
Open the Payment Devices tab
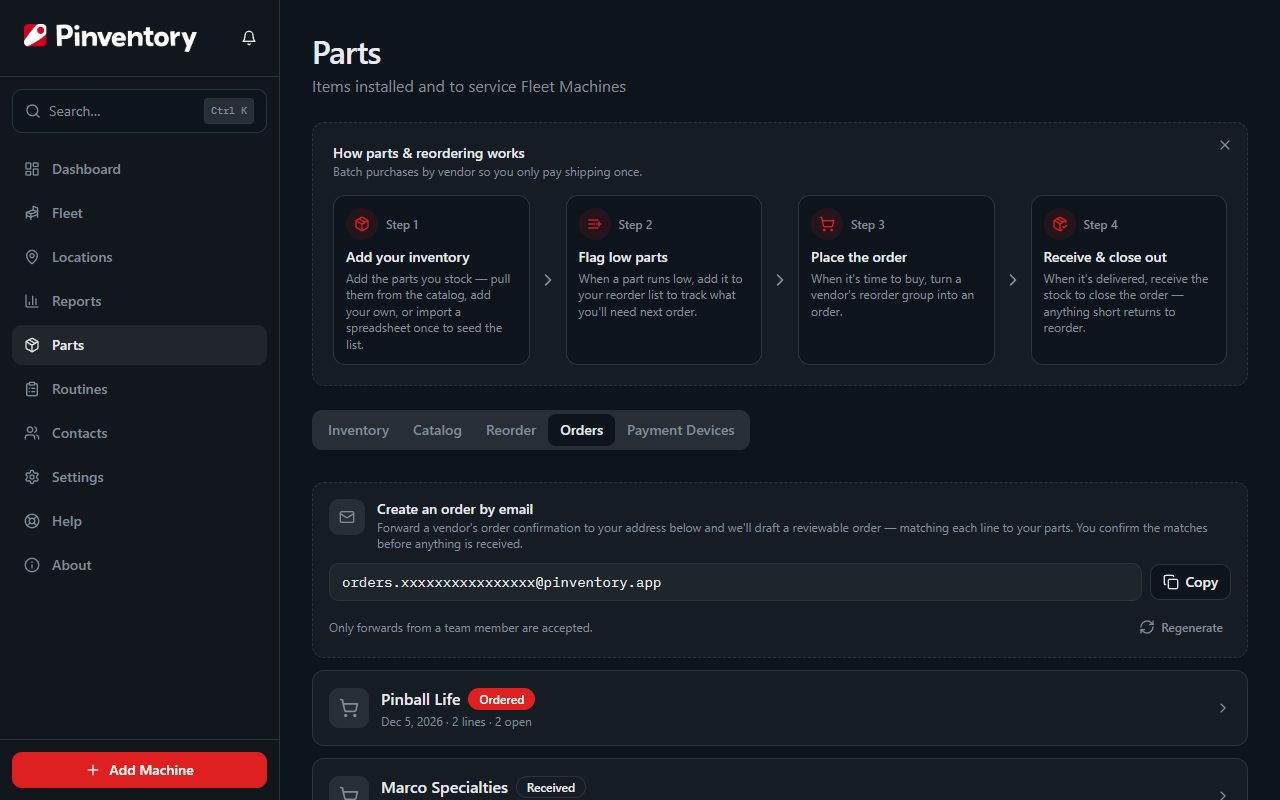[x=681, y=430]
